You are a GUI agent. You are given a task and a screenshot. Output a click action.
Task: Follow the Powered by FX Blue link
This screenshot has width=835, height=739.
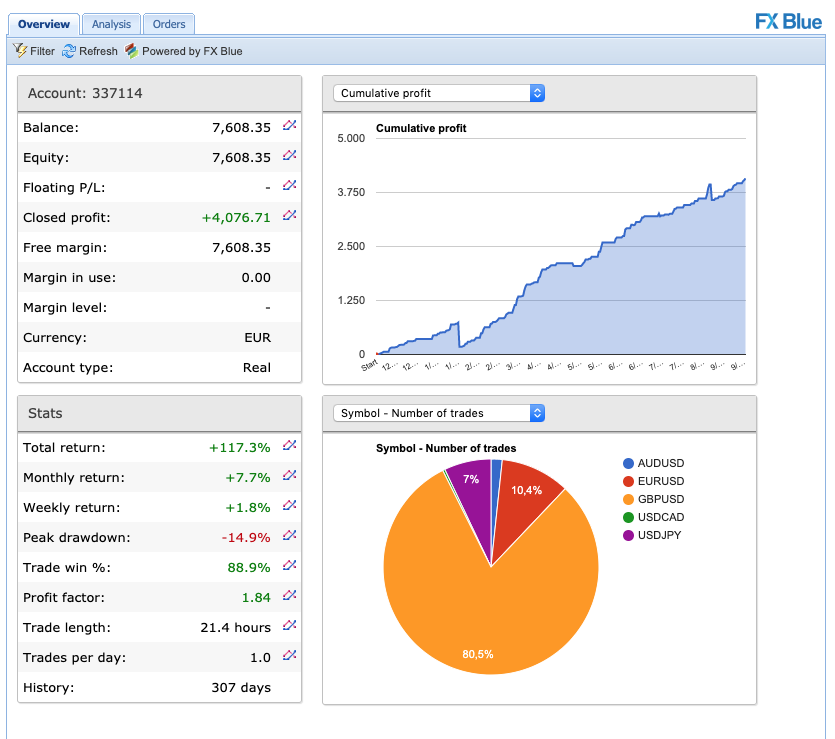click(184, 51)
